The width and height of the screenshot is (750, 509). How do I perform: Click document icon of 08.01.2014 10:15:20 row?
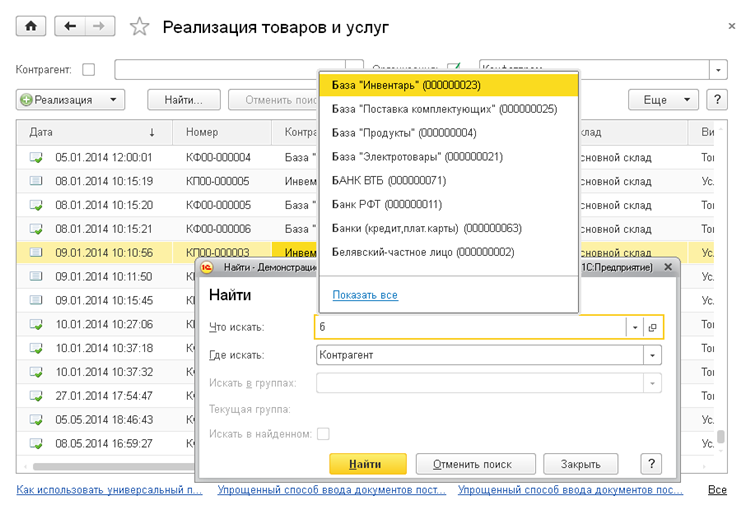(x=36, y=205)
